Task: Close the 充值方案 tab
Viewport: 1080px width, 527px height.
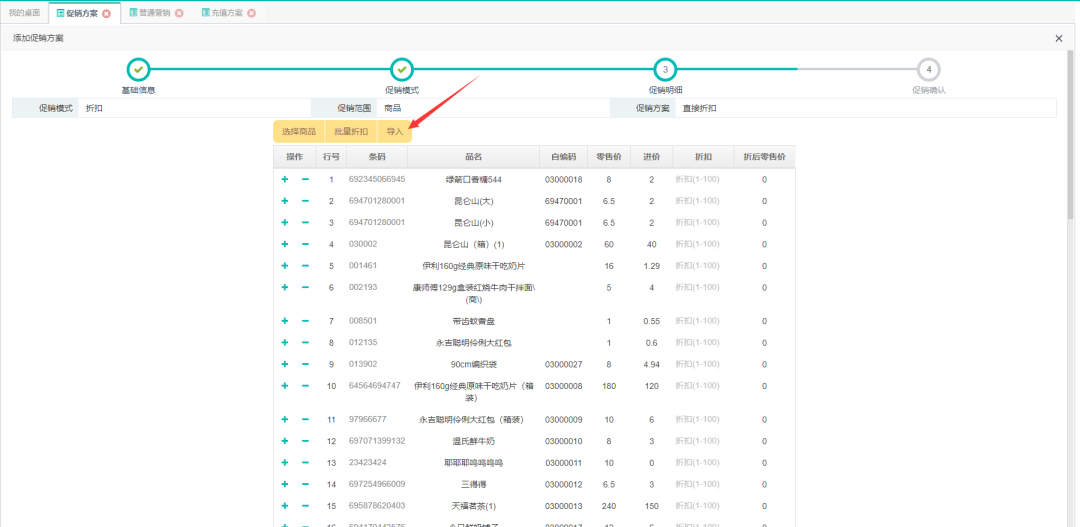Action: coord(251,13)
